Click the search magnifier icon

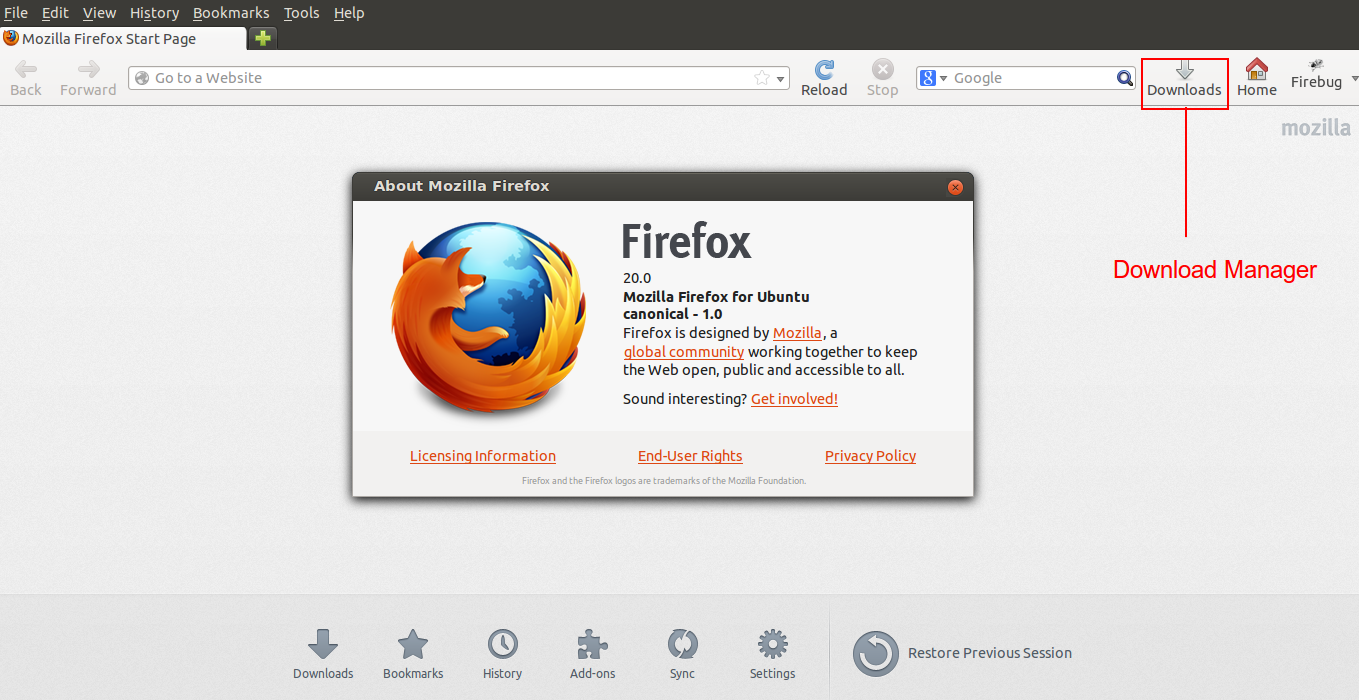pos(1125,78)
